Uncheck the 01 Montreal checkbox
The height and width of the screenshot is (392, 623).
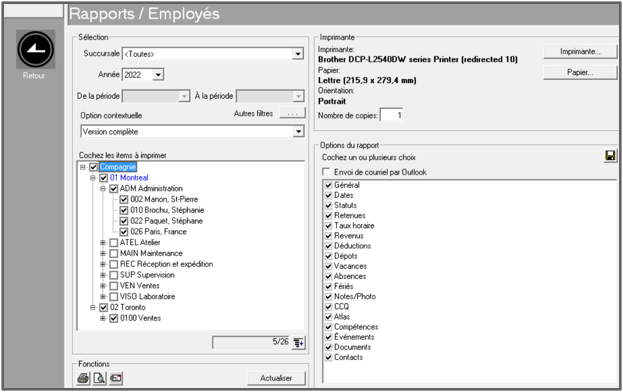pyautogui.click(x=103, y=178)
